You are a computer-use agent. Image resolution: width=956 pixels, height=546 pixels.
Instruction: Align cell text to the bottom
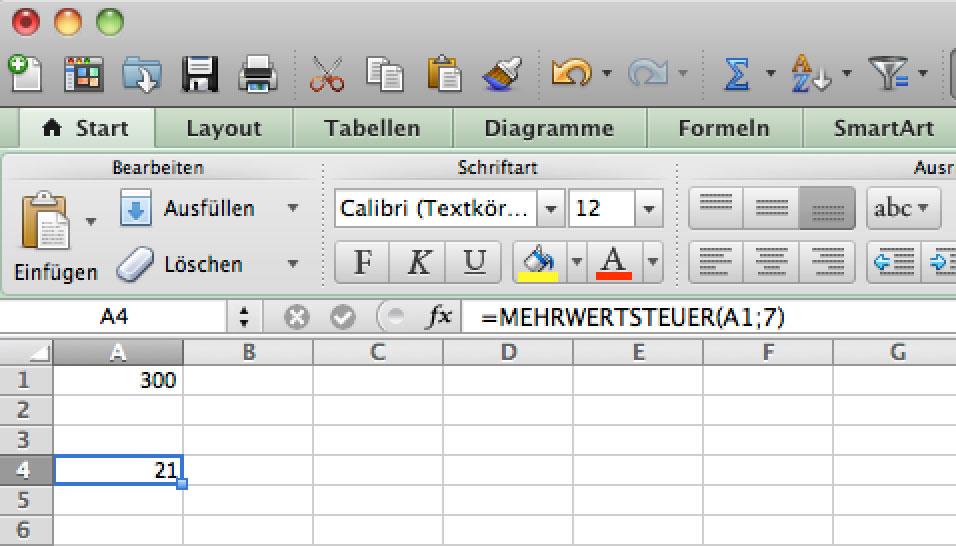click(x=827, y=208)
